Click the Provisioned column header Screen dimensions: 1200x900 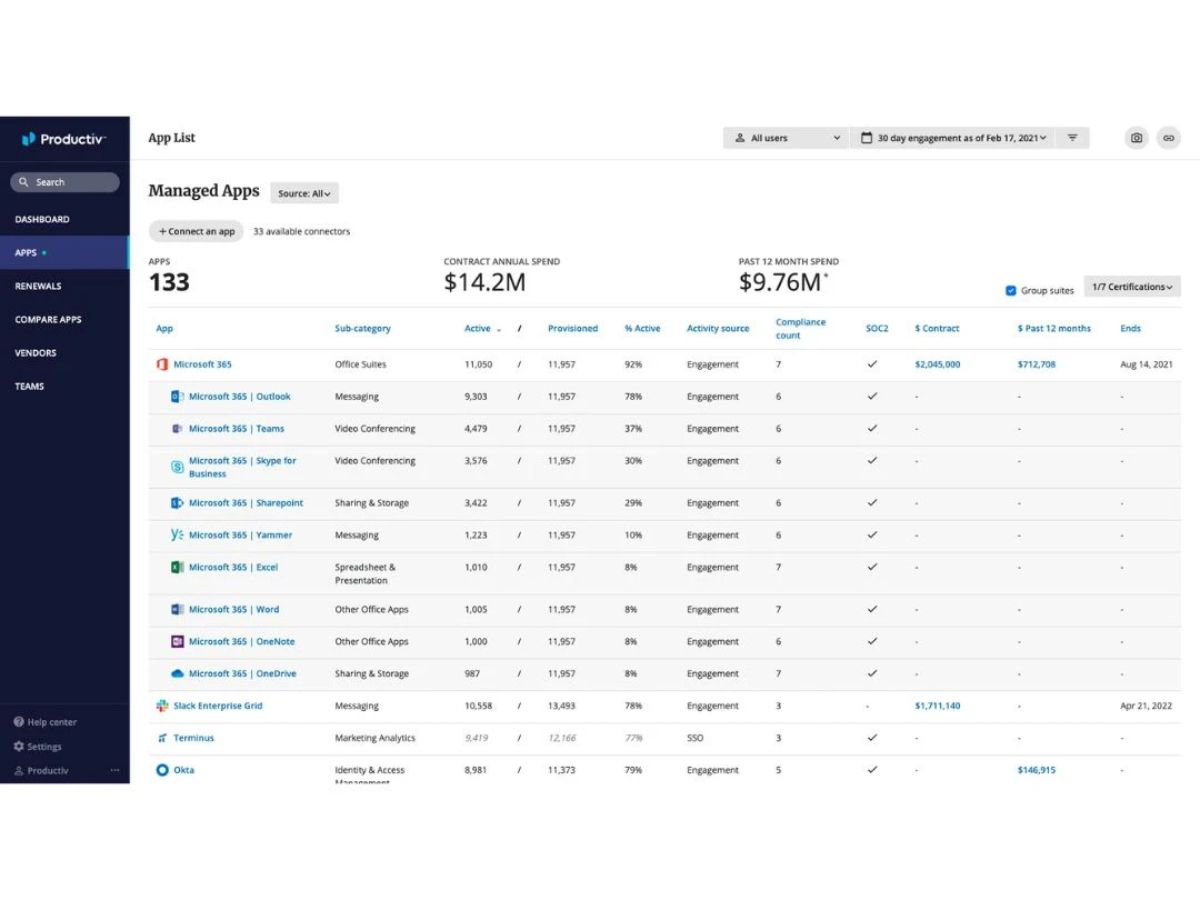tap(573, 329)
